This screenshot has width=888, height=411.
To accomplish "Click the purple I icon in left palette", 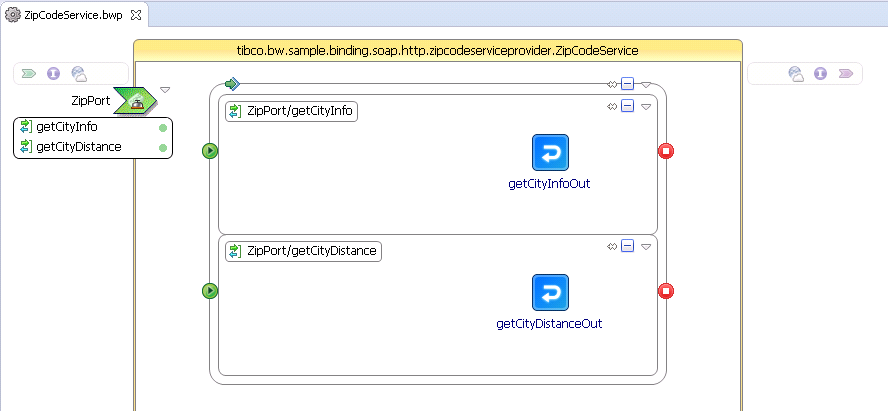I will [53, 74].
